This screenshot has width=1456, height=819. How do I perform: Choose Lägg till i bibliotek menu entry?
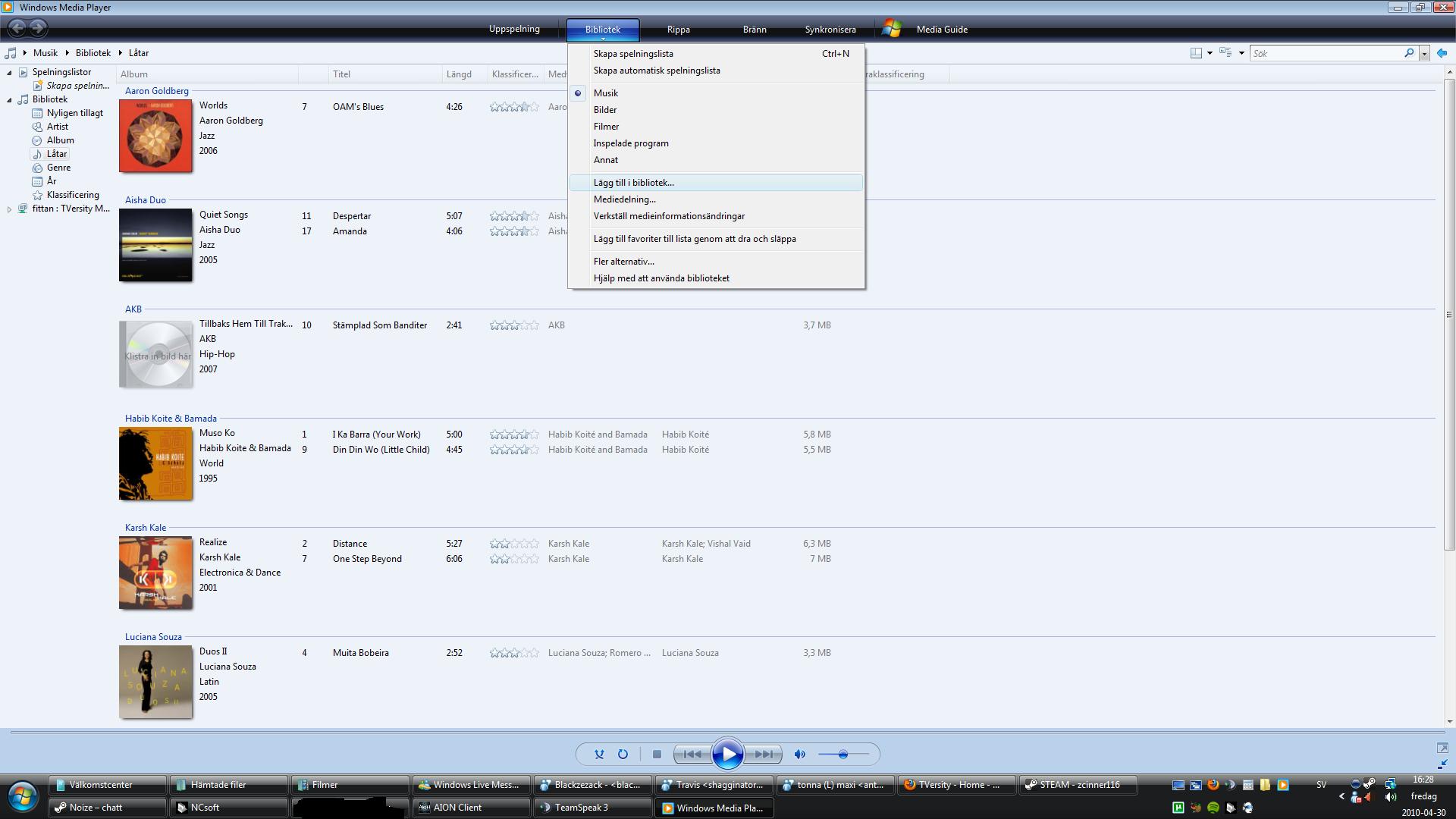click(x=633, y=183)
